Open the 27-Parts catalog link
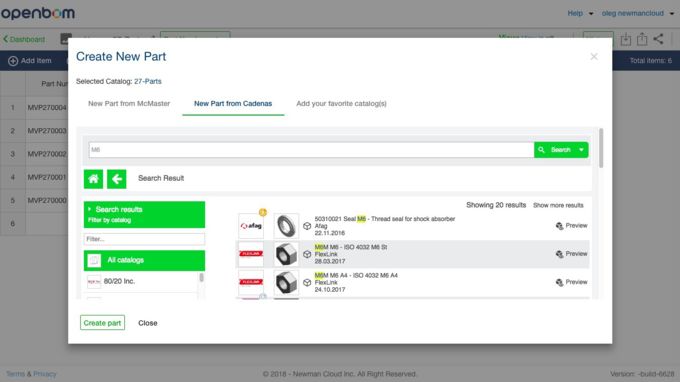Viewport: 680px width, 382px height. point(147,81)
